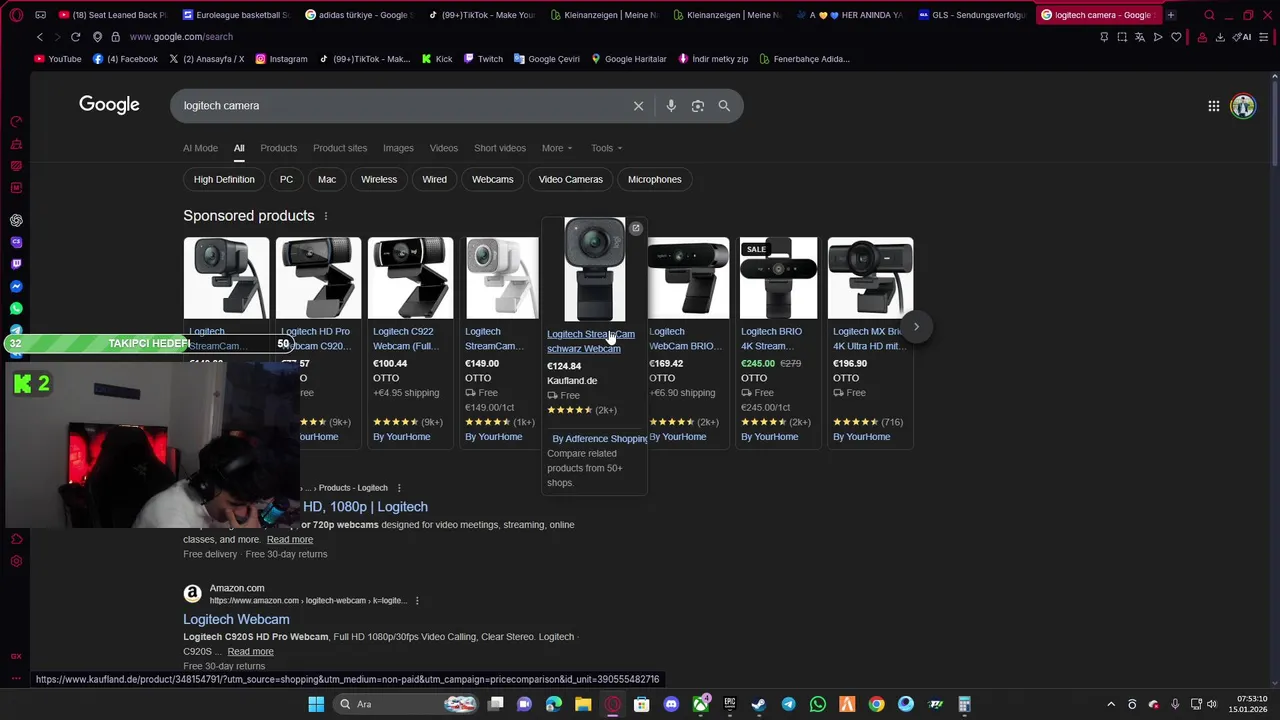Screen dimensions: 1280x720
Task: Switch to Short videos tab
Action: tap(500, 148)
